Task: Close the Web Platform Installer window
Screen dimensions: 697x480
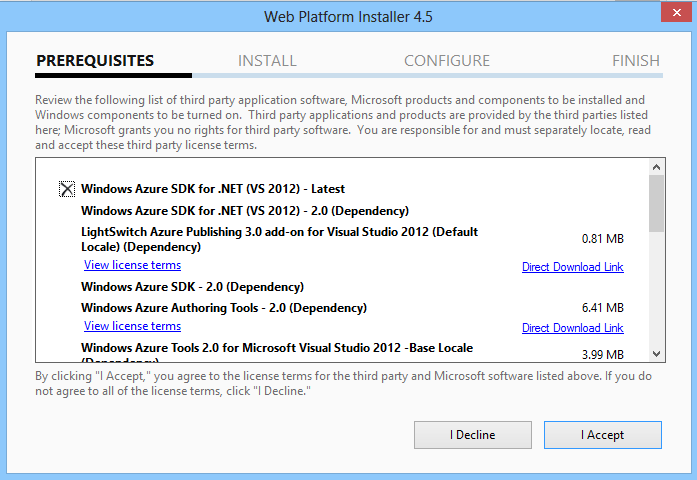Action: [676, 12]
